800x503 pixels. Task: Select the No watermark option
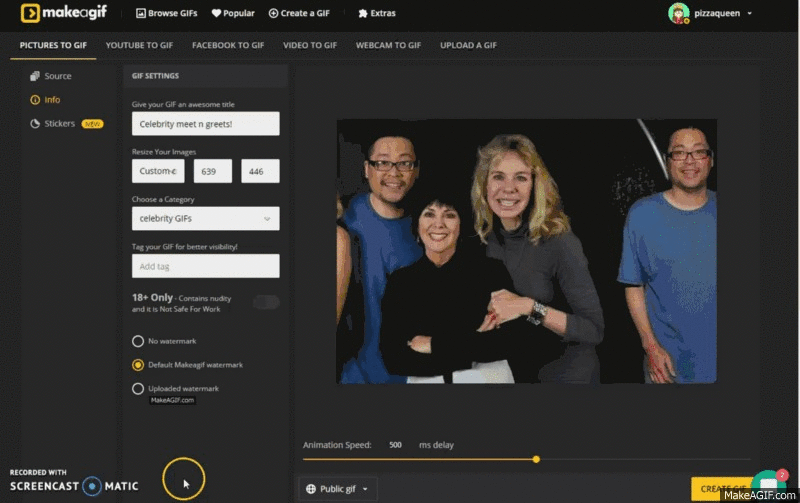pyautogui.click(x=138, y=341)
